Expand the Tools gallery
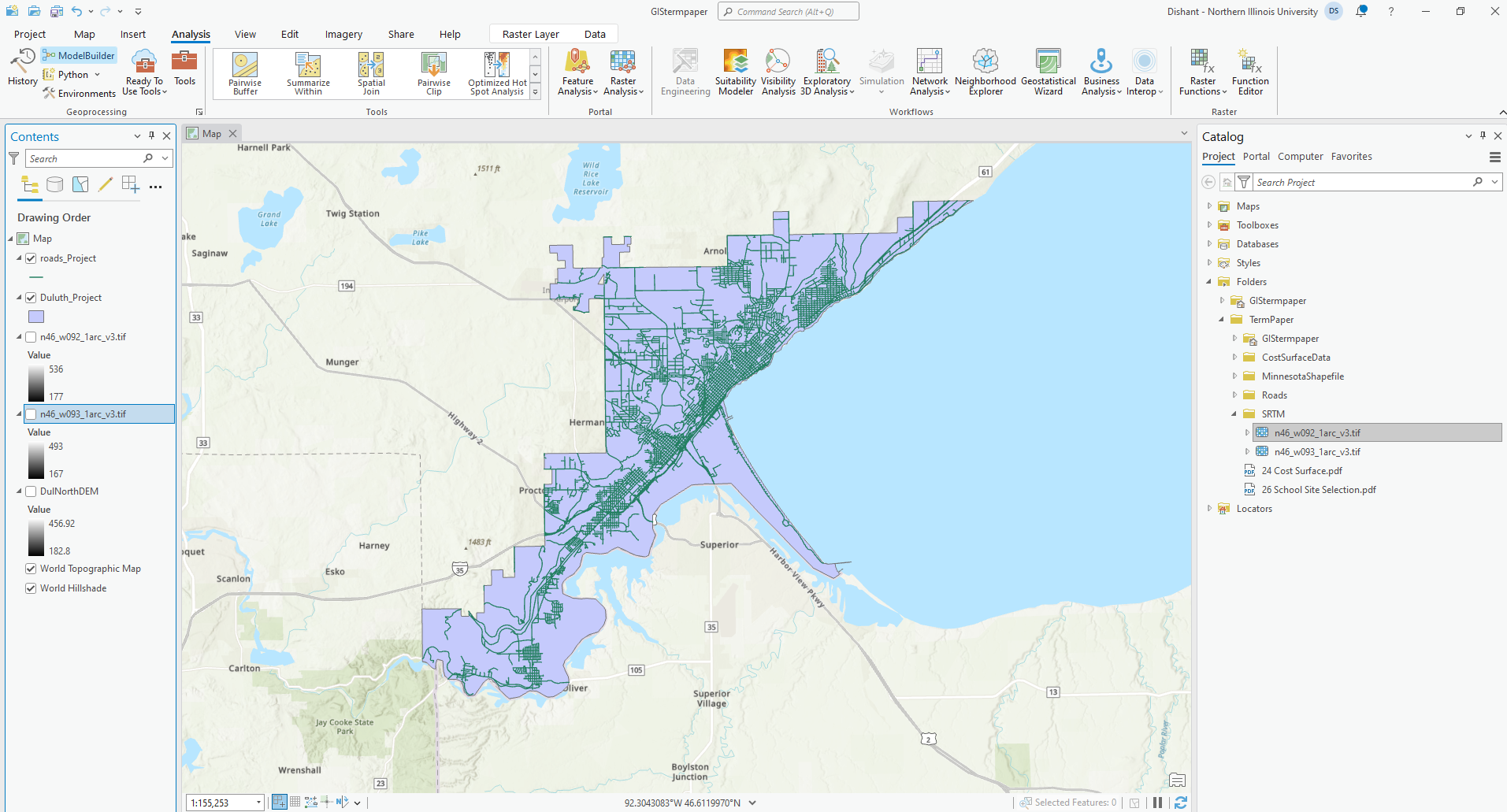 pyautogui.click(x=536, y=92)
